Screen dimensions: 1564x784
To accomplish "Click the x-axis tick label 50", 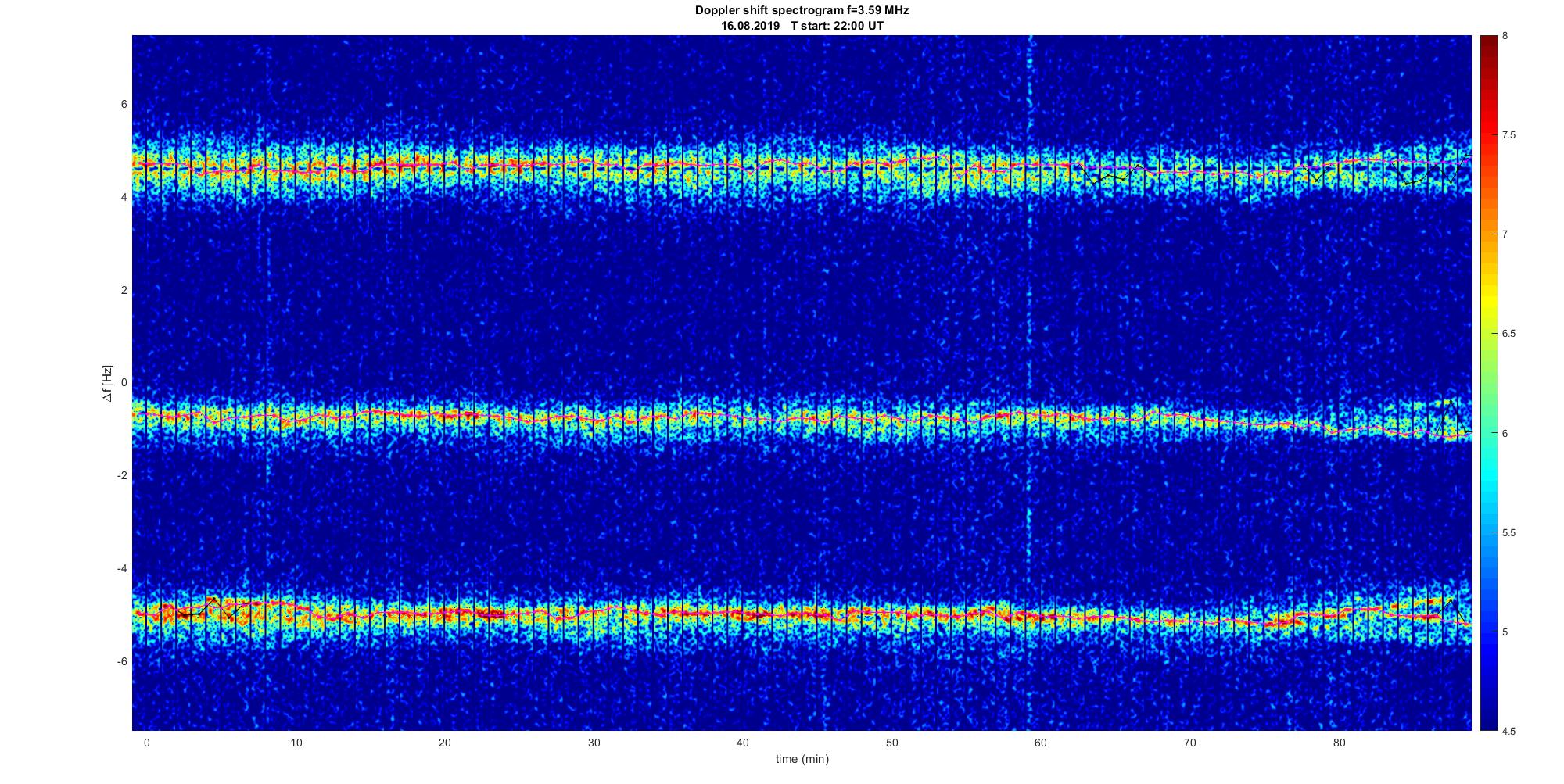I will (x=891, y=743).
